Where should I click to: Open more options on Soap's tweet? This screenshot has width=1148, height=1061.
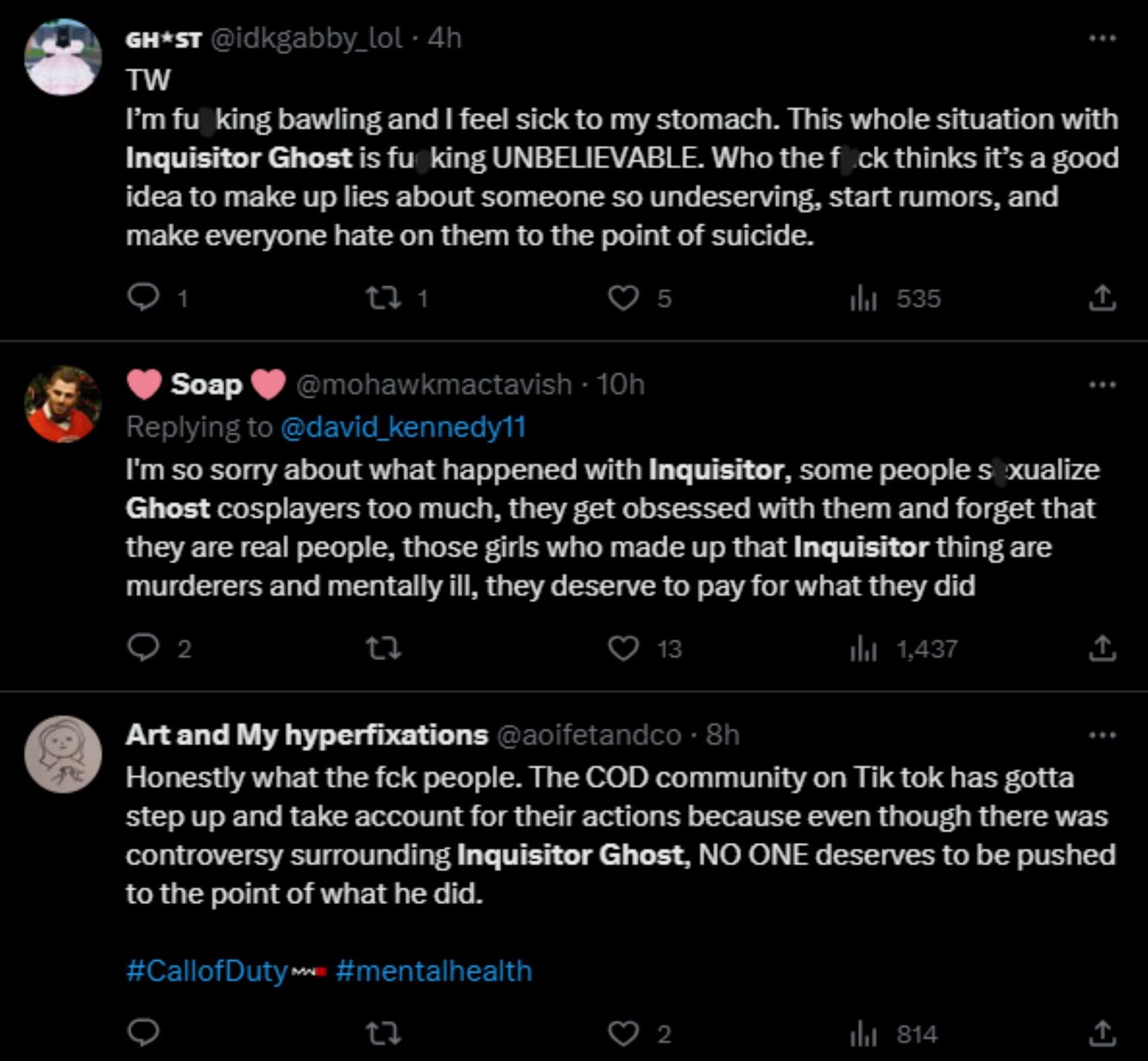click(1102, 385)
